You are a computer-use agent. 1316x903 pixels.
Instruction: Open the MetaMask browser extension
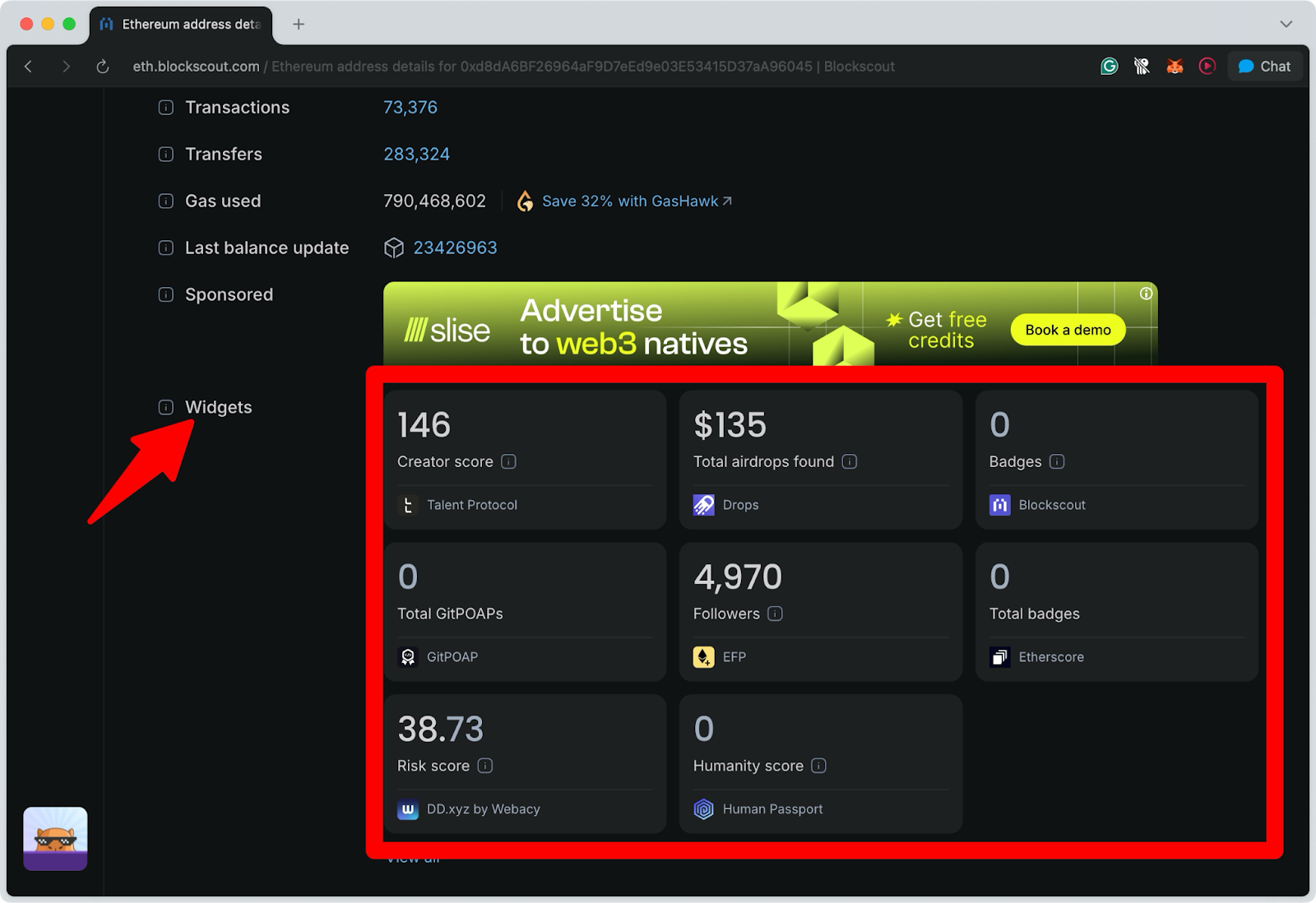[x=1175, y=67]
